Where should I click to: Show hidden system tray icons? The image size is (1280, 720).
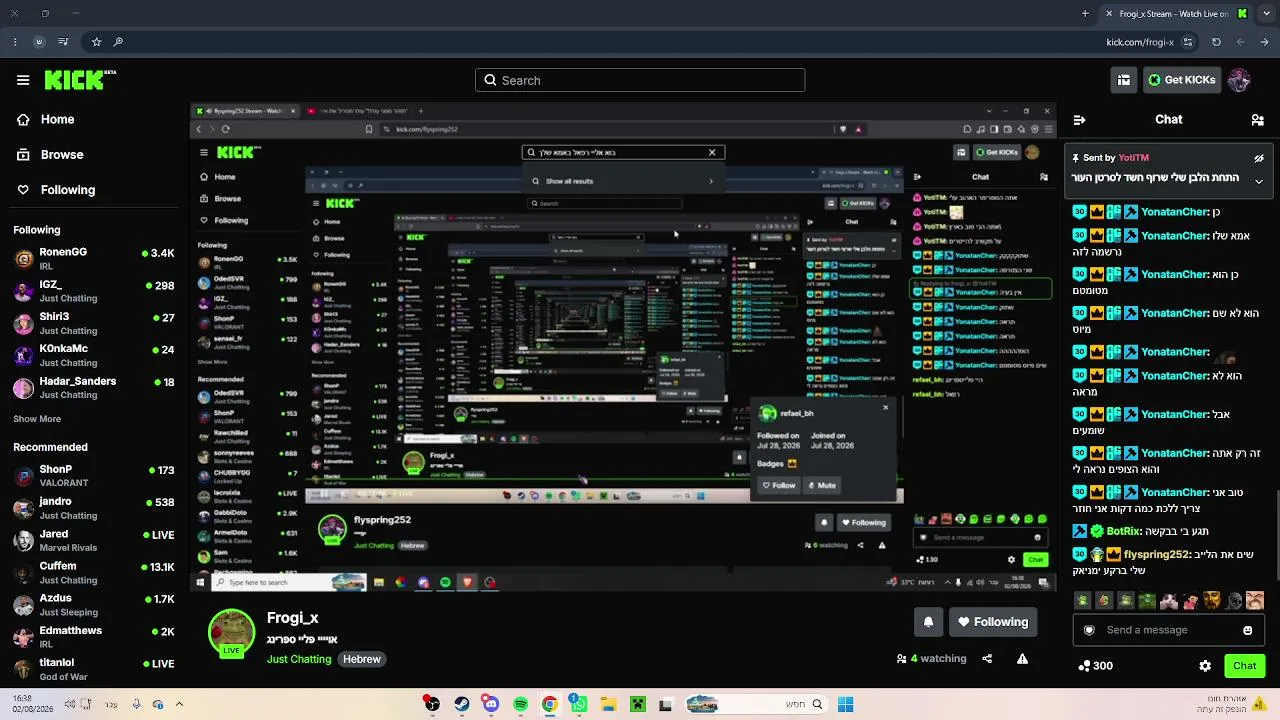click(x=179, y=704)
